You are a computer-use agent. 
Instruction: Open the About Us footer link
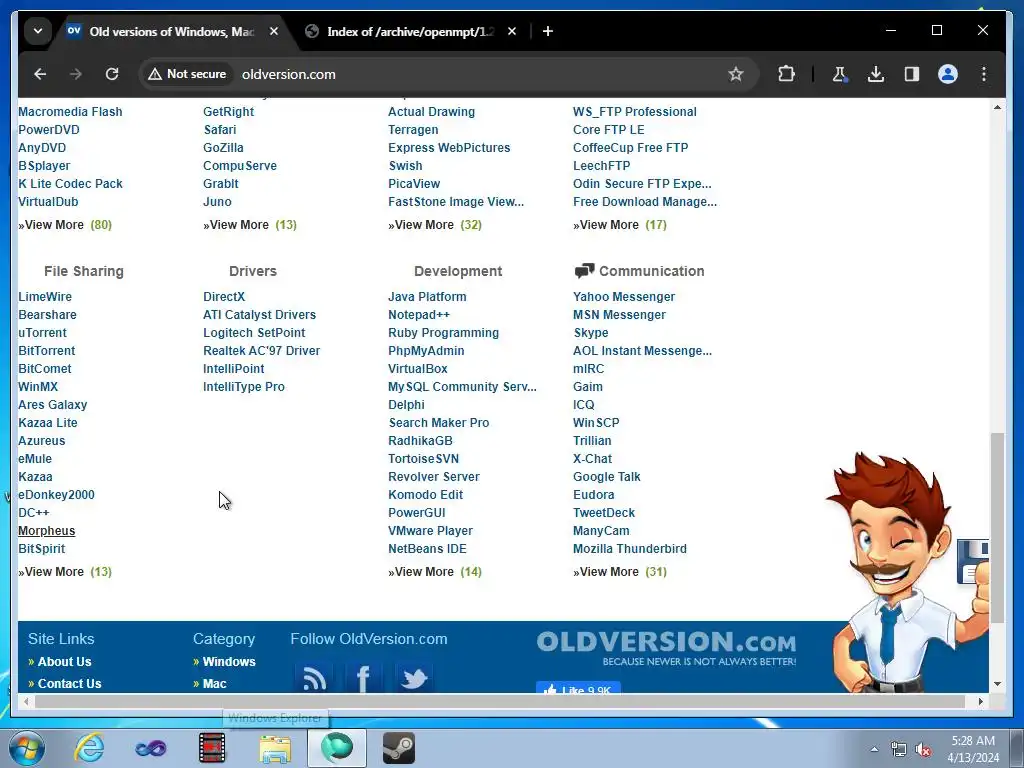pos(64,662)
